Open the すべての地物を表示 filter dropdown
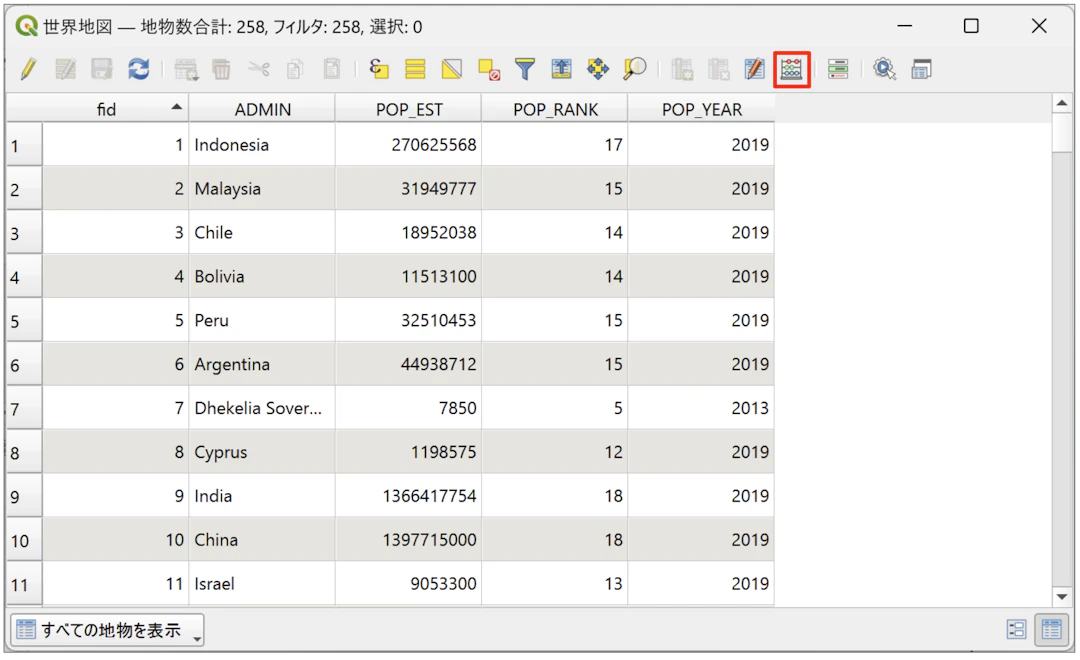 coord(108,630)
